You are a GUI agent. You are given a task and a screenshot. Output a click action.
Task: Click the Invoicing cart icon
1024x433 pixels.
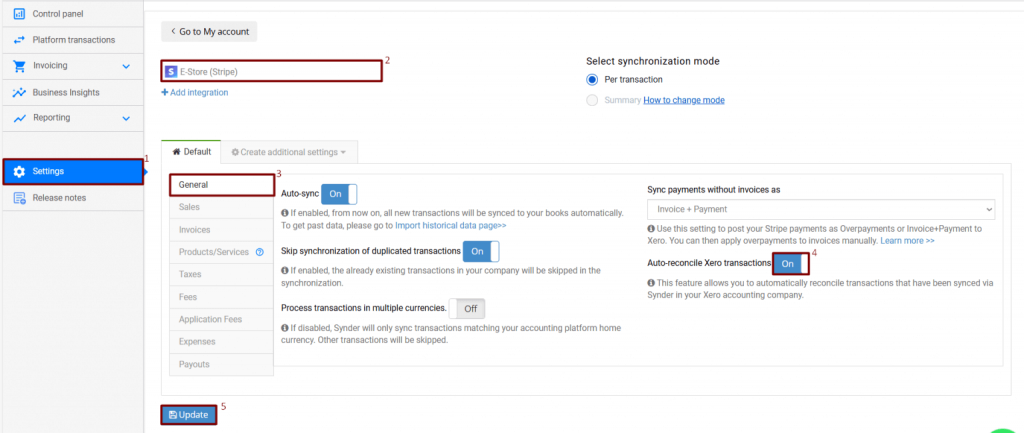20,66
